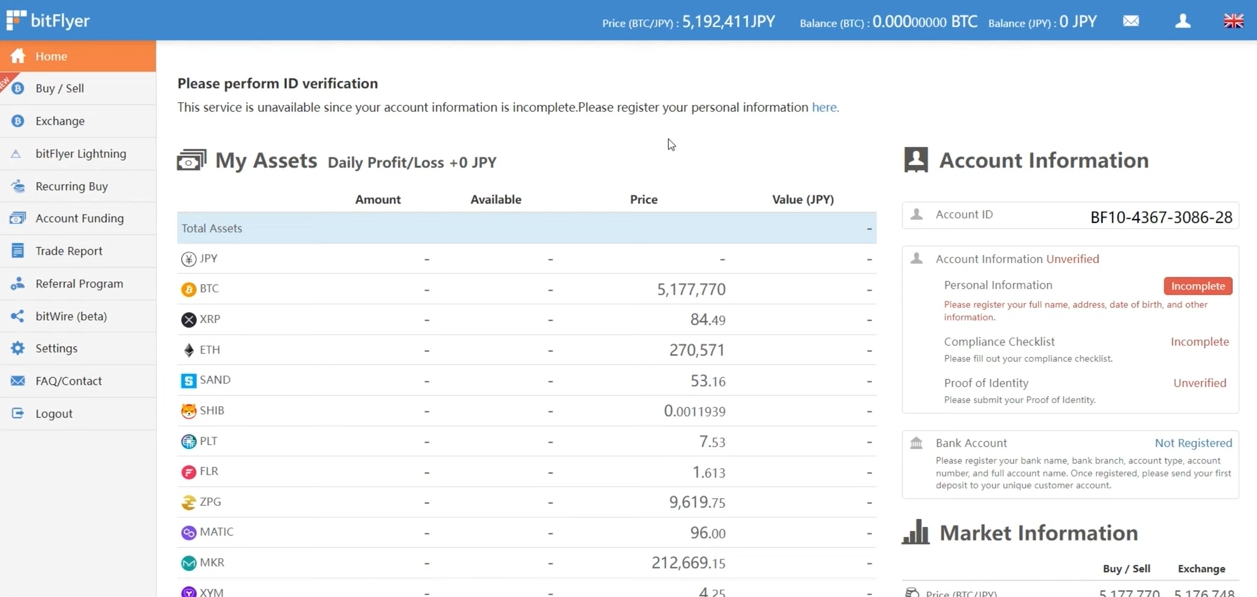
Task: Click Bank Account Not Registered link
Action: [1193, 443]
